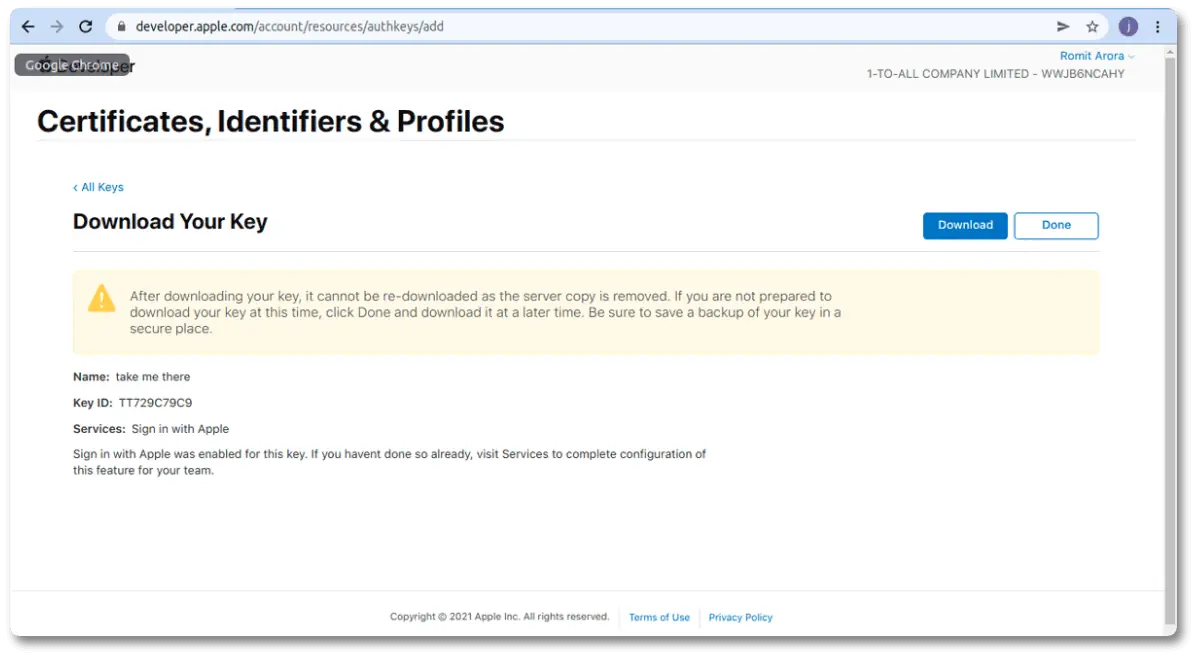The height and width of the screenshot is (658, 1197).
Task: Click the browser forward arrow
Action: point(57,27)
